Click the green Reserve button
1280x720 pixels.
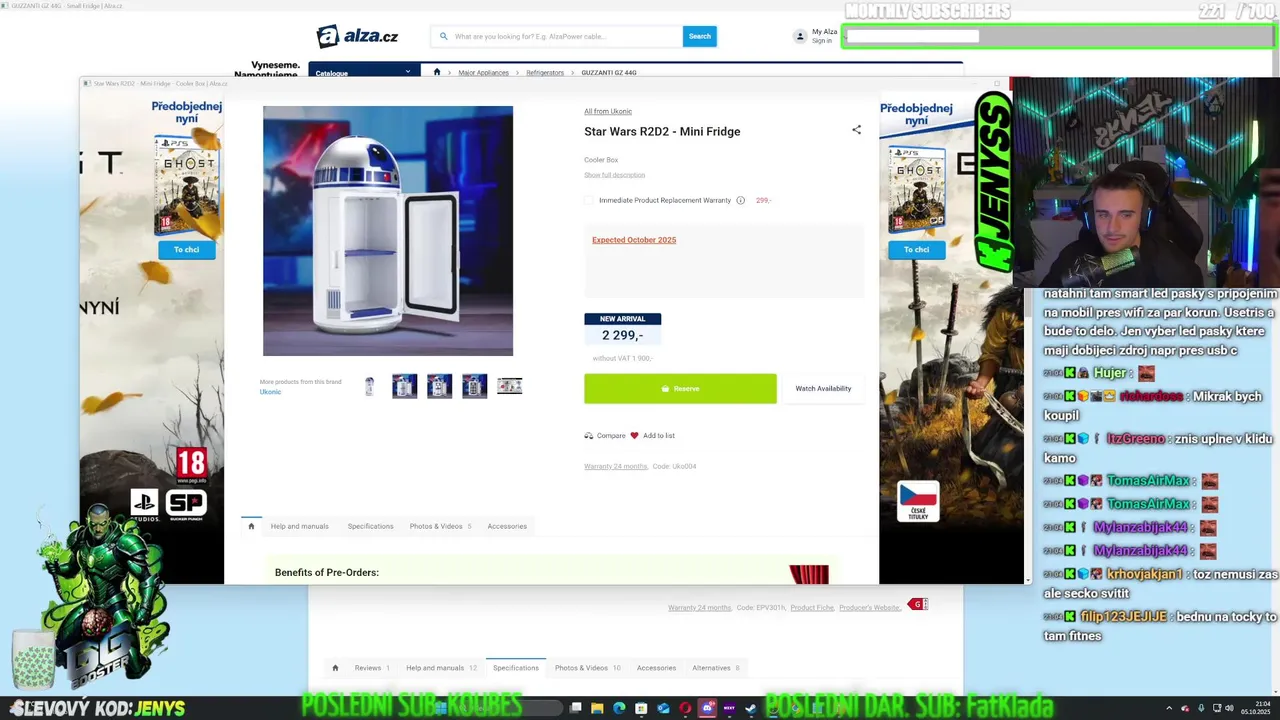(680, 389)
